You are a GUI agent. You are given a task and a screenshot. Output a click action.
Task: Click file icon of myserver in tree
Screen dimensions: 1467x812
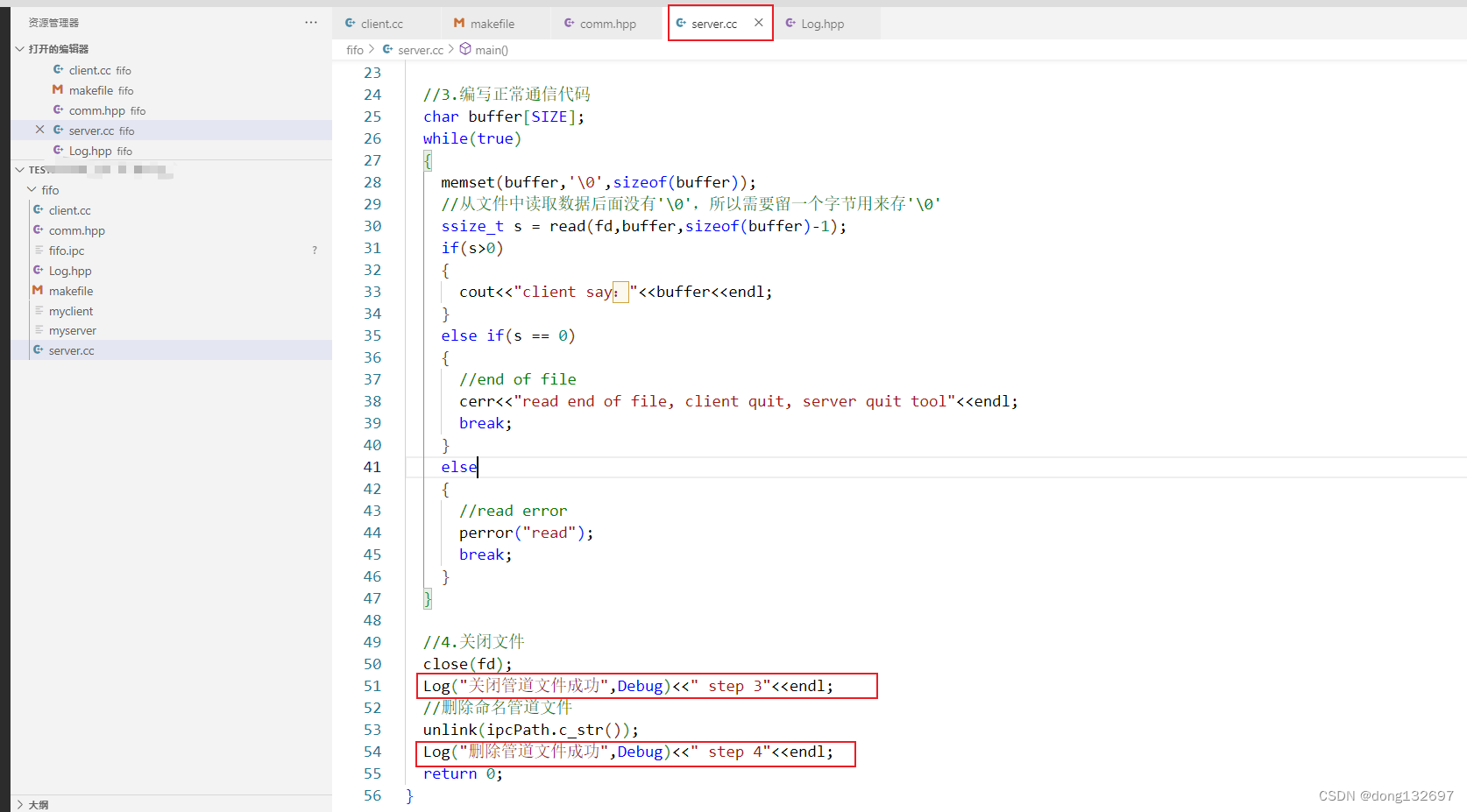[x=39, y=329]
